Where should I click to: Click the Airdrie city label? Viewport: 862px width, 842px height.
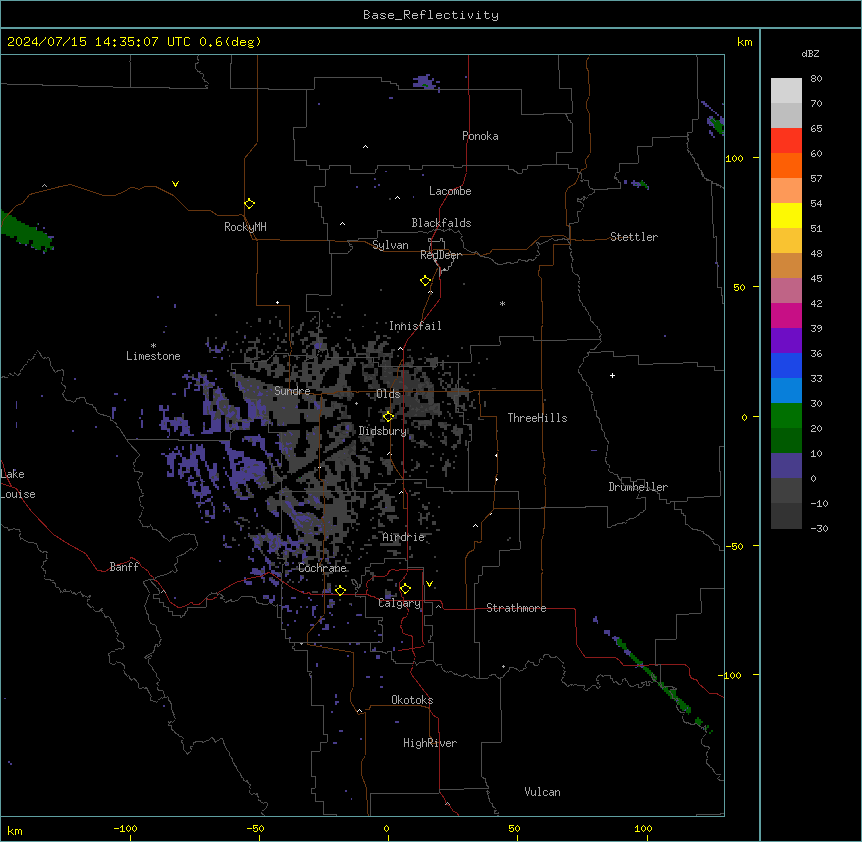coord(403,537)
